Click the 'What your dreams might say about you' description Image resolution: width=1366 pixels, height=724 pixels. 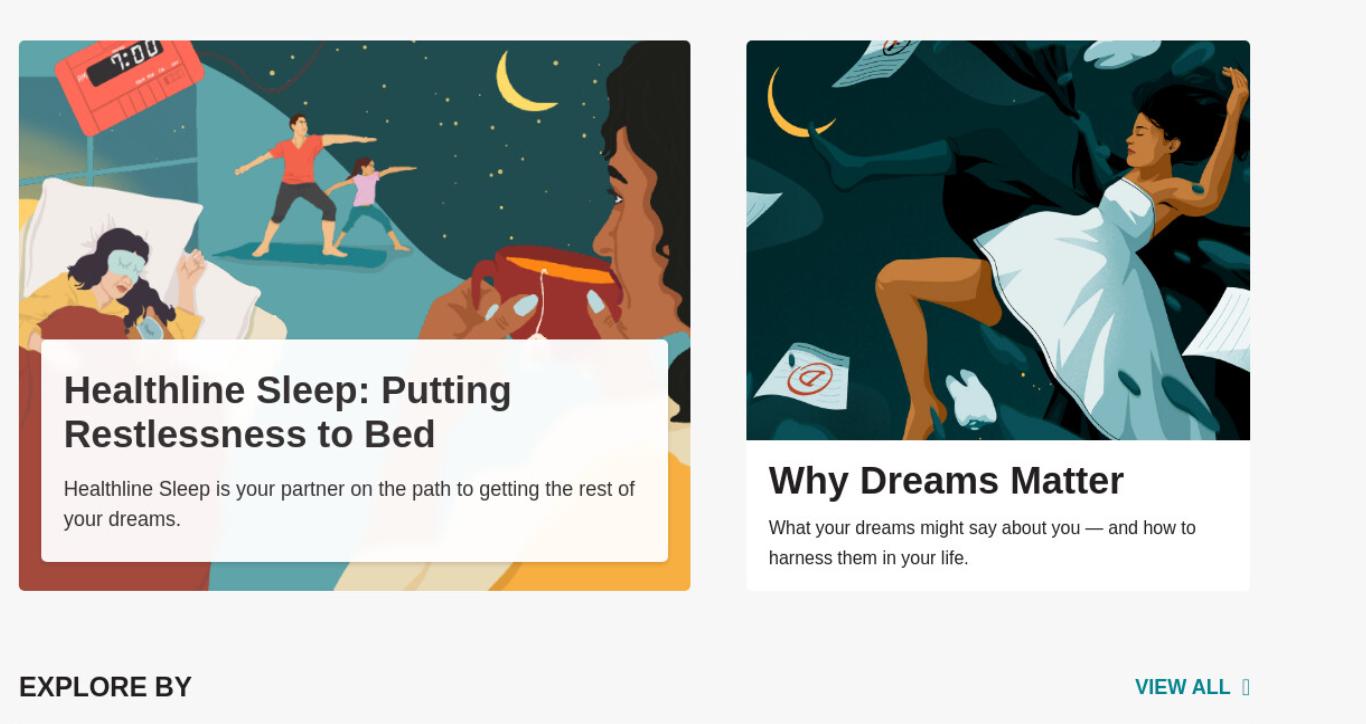coord(982,543)
